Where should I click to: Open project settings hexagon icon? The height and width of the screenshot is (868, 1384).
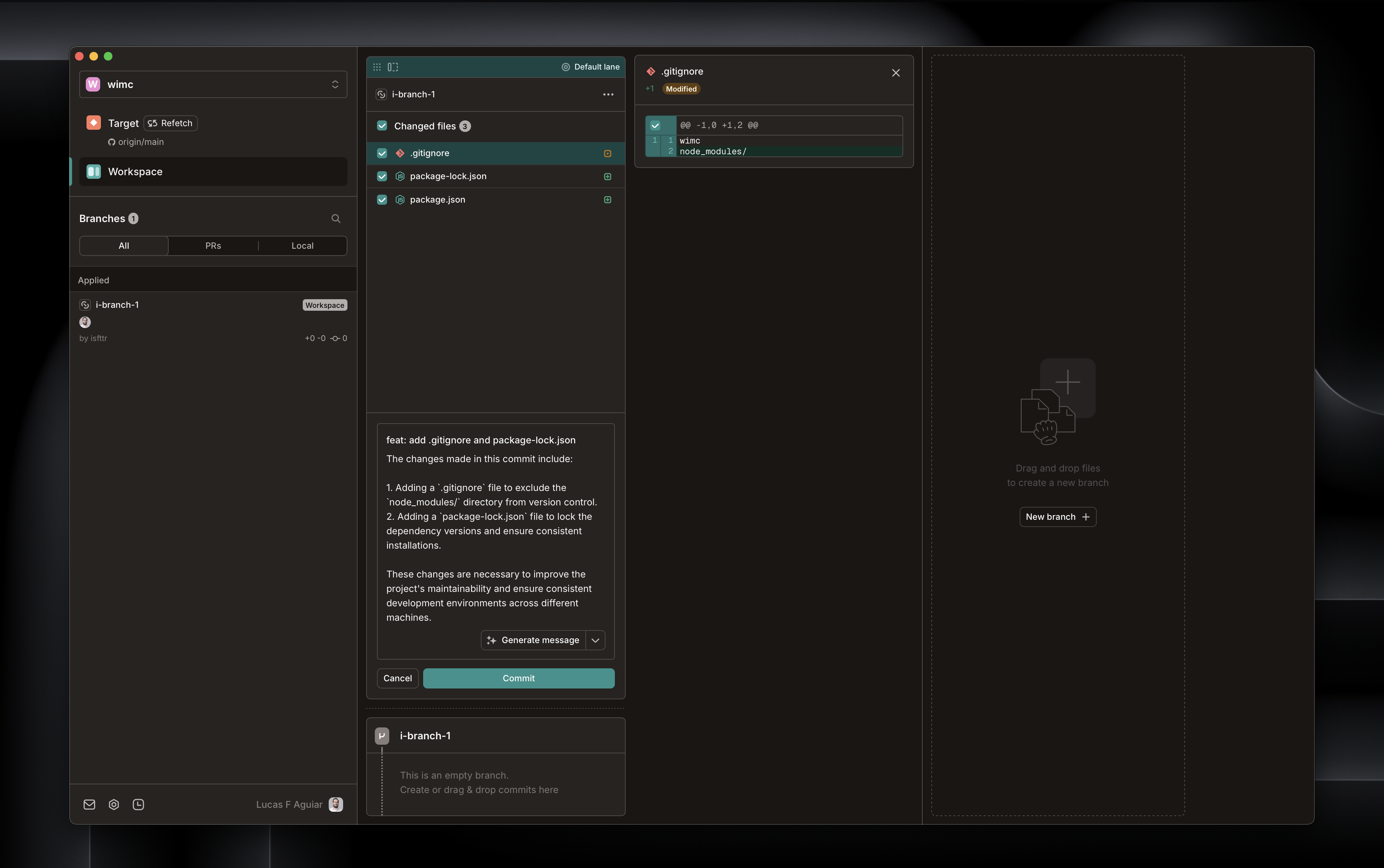click(x=114, y=804)
